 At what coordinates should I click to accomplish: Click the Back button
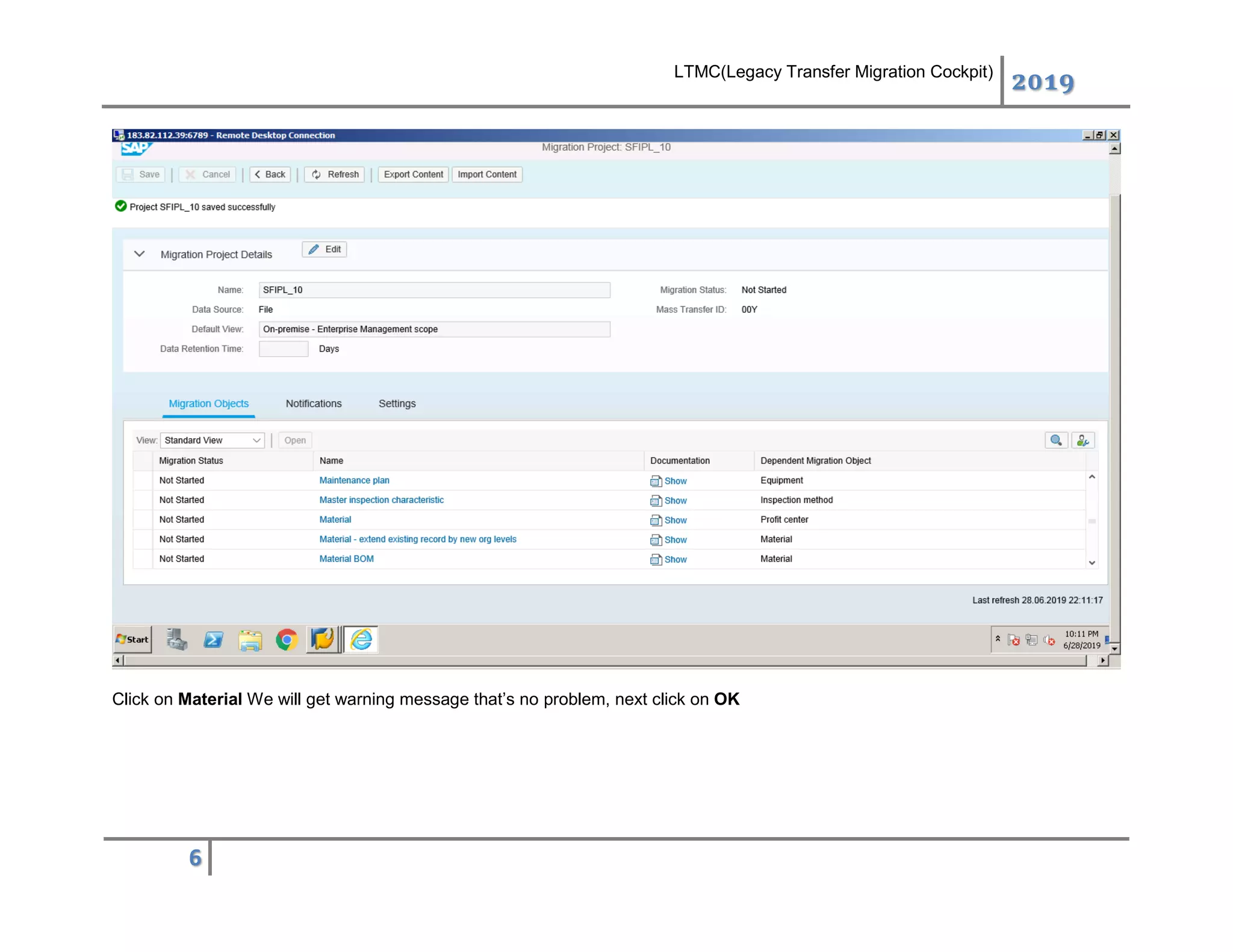[x=270, y=175]
